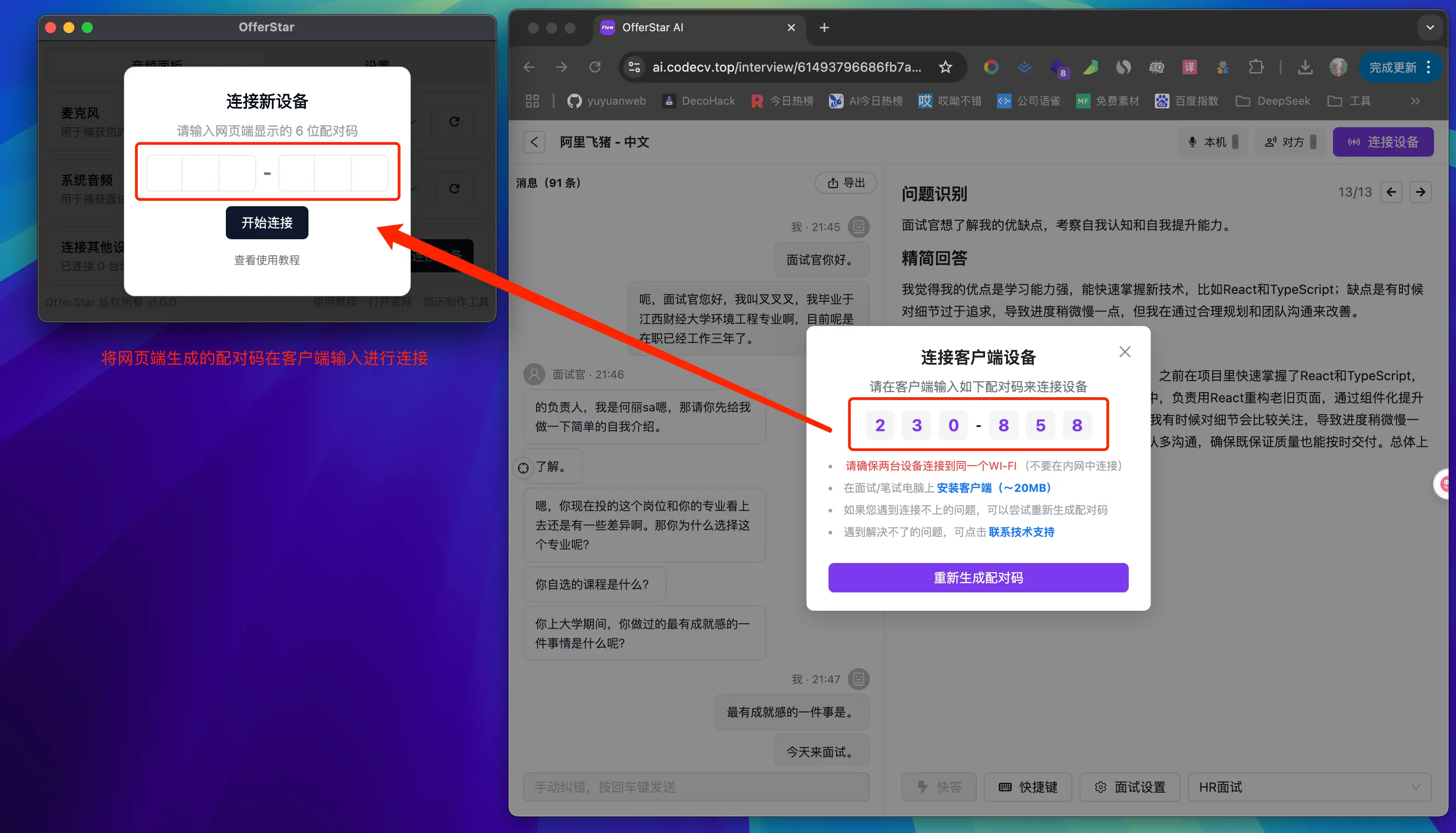Show the previous answer with left arrow
The image size is (1456, 833).
(x=1391, y=192)
